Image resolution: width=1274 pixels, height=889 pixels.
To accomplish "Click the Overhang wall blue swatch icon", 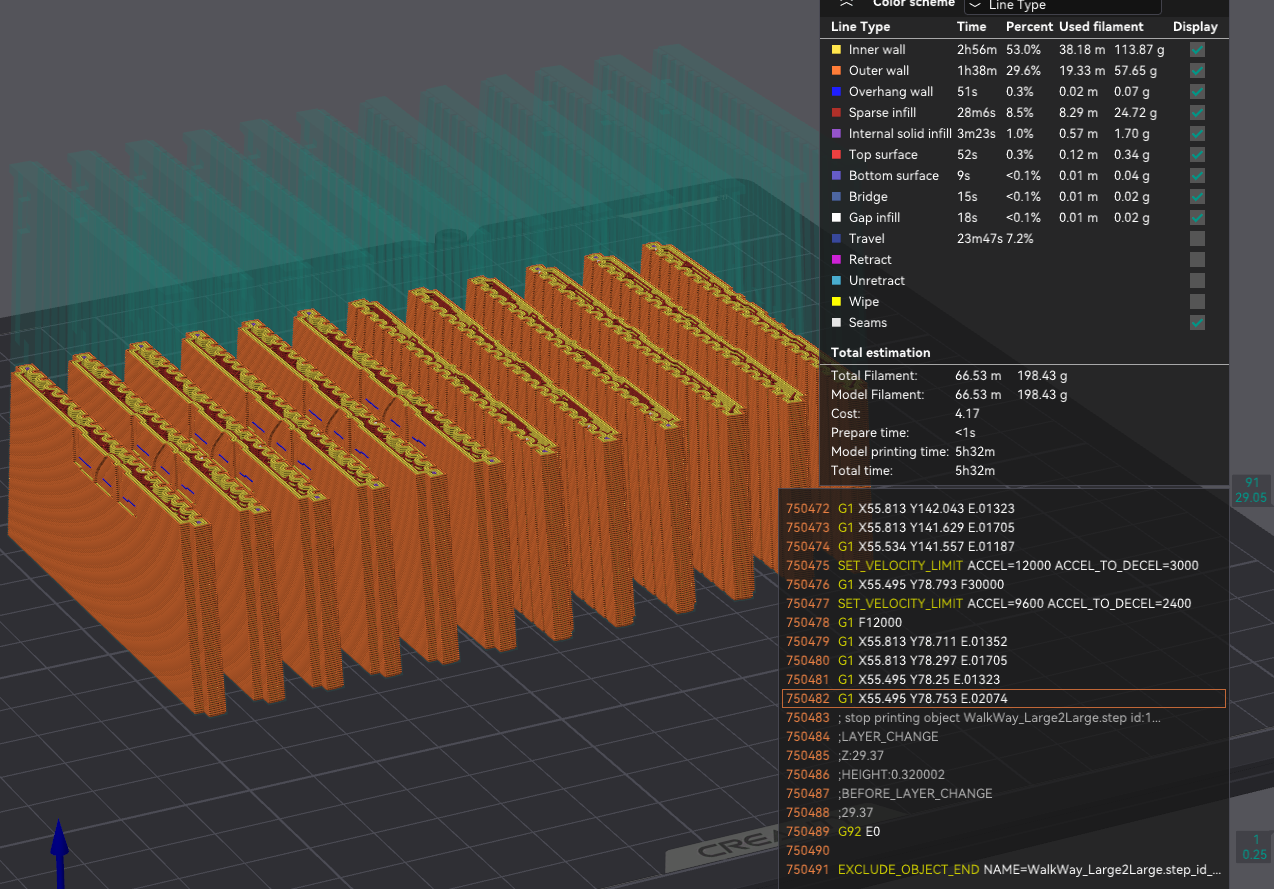I will (x=837, y=91).
